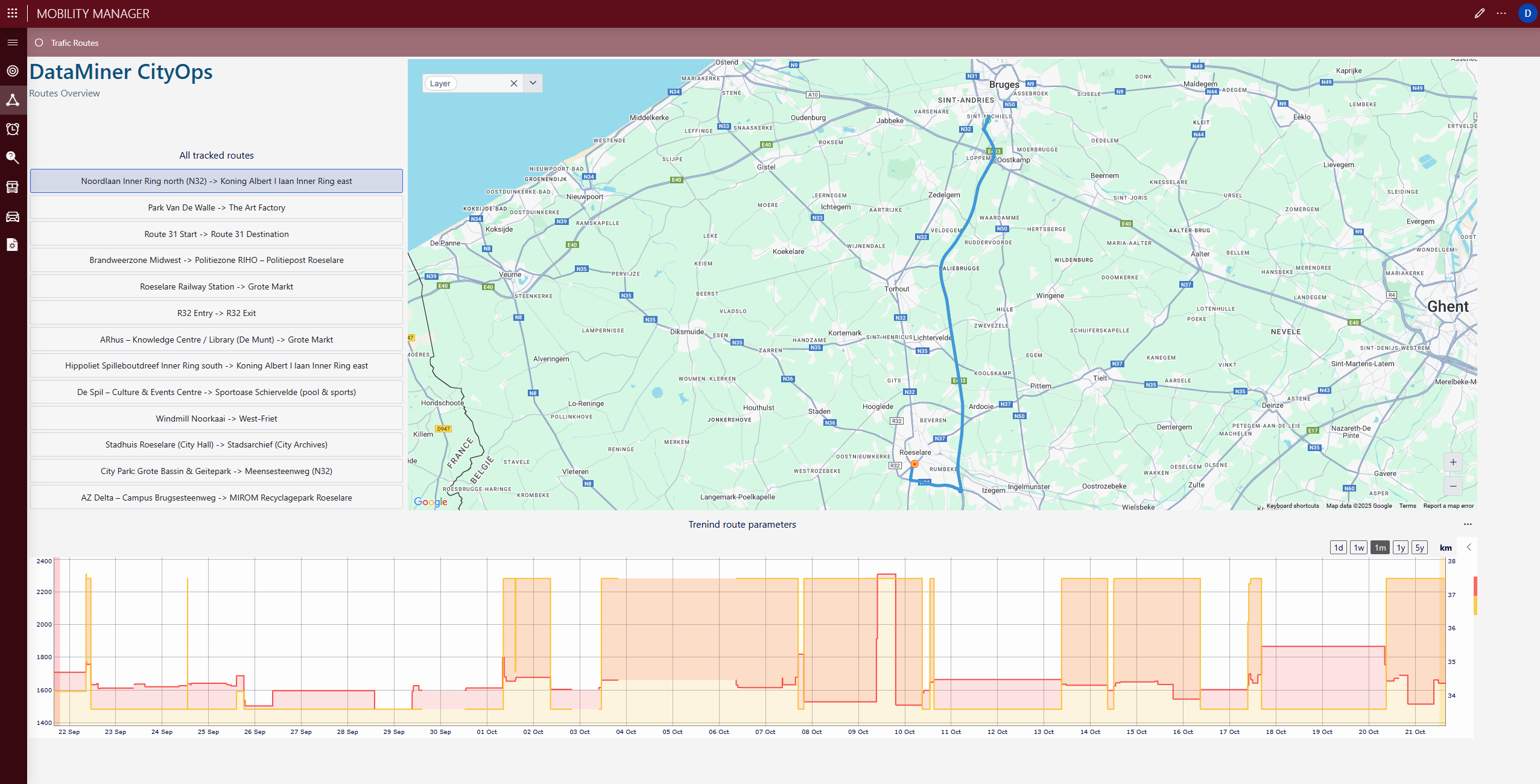This screenshot has width=1540, height=784.
Task: Open the apps grid launcher icon
Action: pos(12,13)
